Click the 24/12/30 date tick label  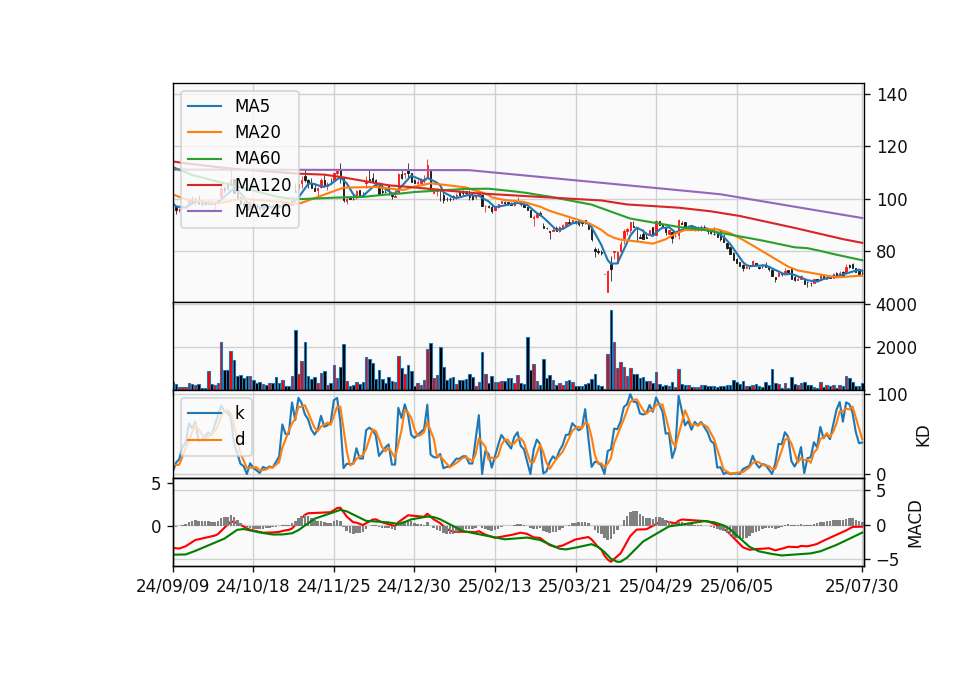point(414,586)
